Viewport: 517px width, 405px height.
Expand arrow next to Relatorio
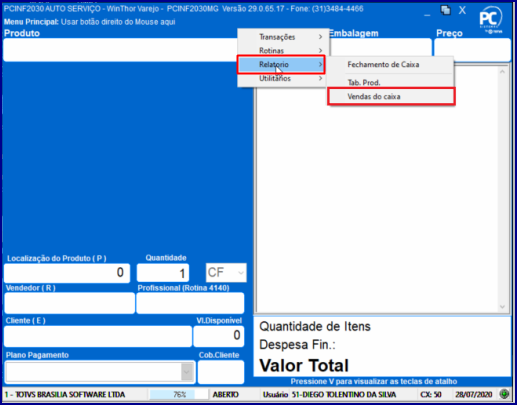[320, 64]
